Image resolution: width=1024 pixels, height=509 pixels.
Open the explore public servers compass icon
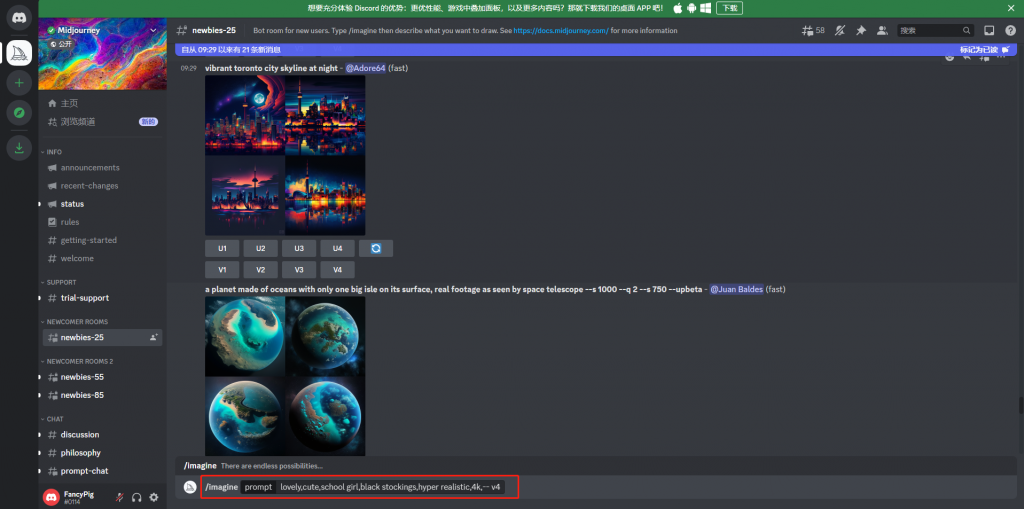19,113
